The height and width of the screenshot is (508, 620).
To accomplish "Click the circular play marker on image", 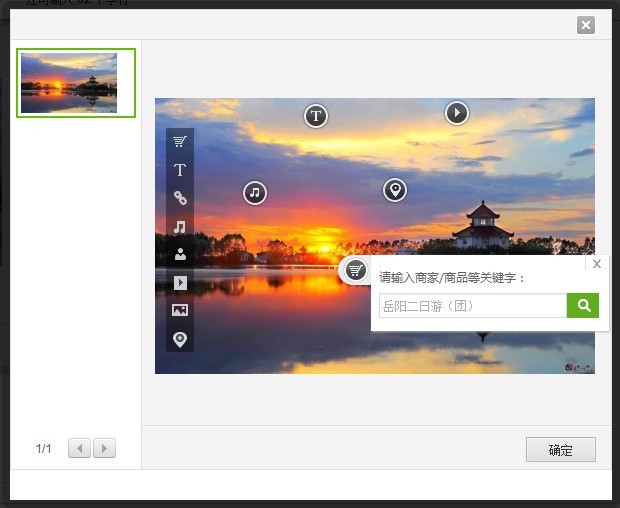I will pyautogui.click(x=457, y=113).
